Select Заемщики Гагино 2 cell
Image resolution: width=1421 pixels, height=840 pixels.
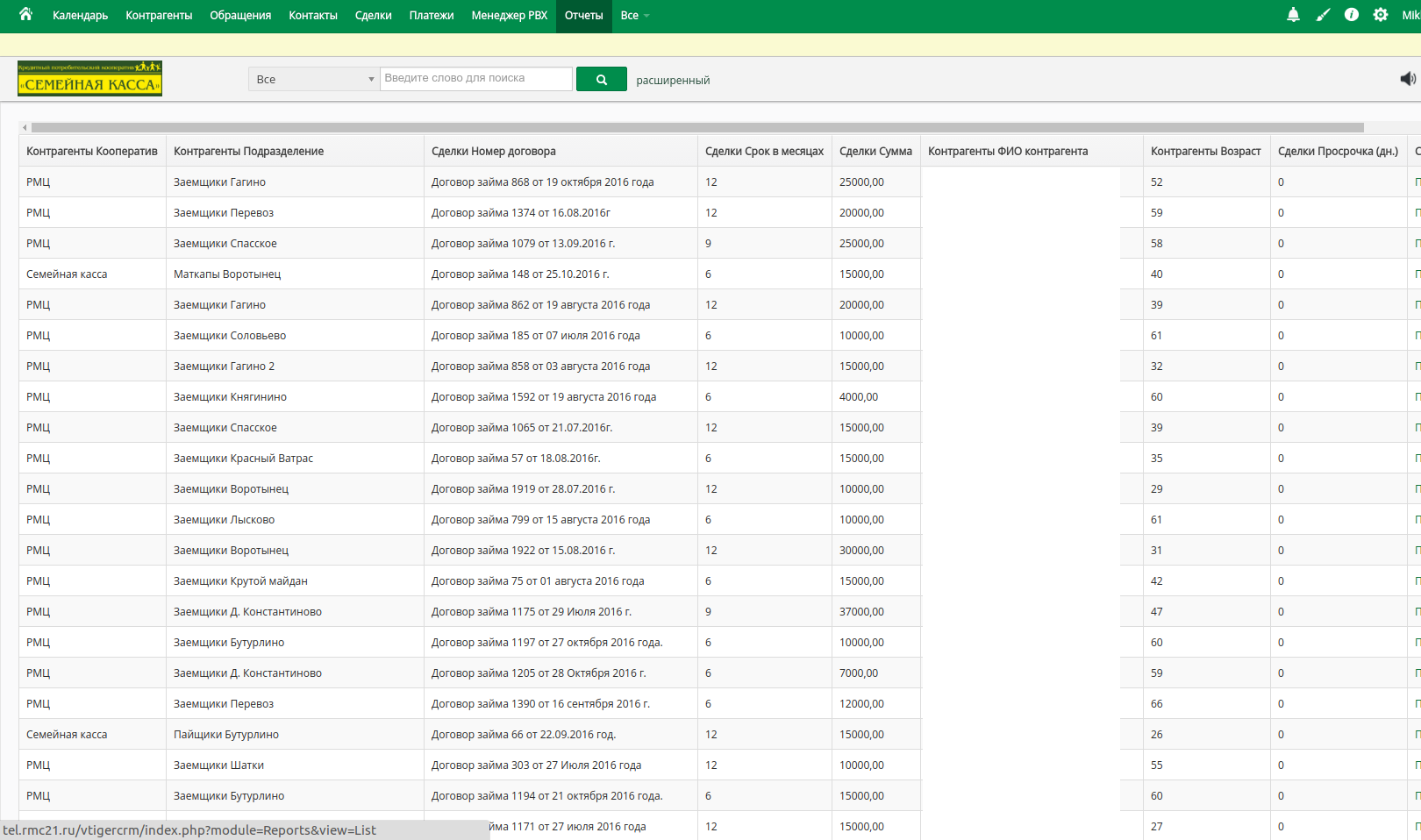[x=295, y=366]
